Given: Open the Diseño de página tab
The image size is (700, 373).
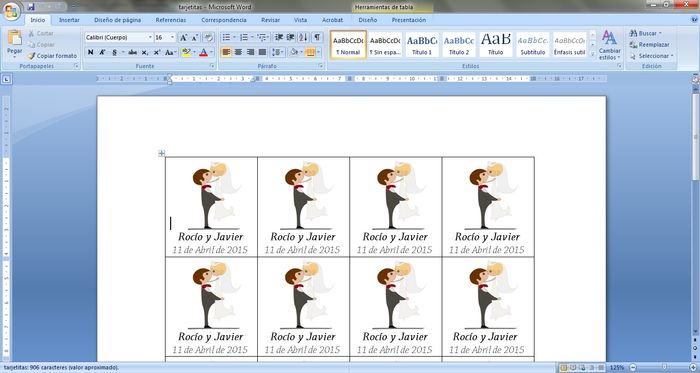Looking at the screenshot, I should pos(117,20).
